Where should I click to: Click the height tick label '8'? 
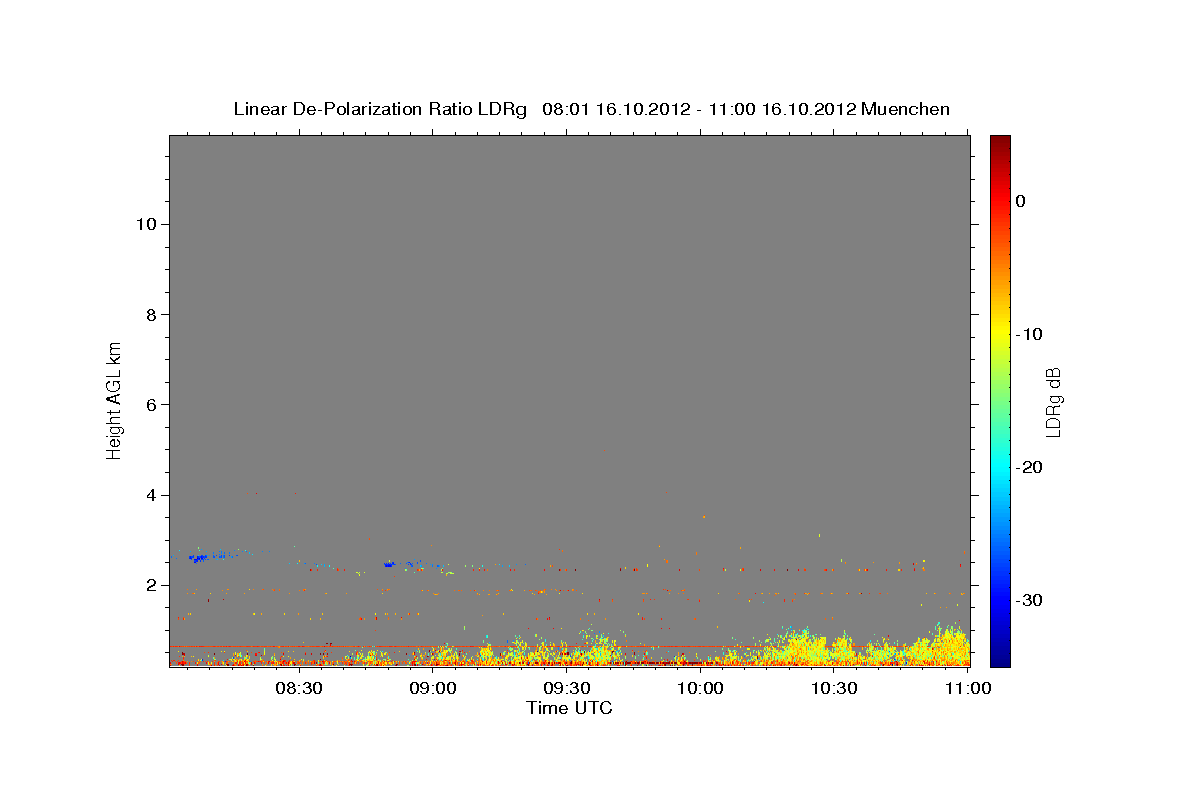(149, 314)
